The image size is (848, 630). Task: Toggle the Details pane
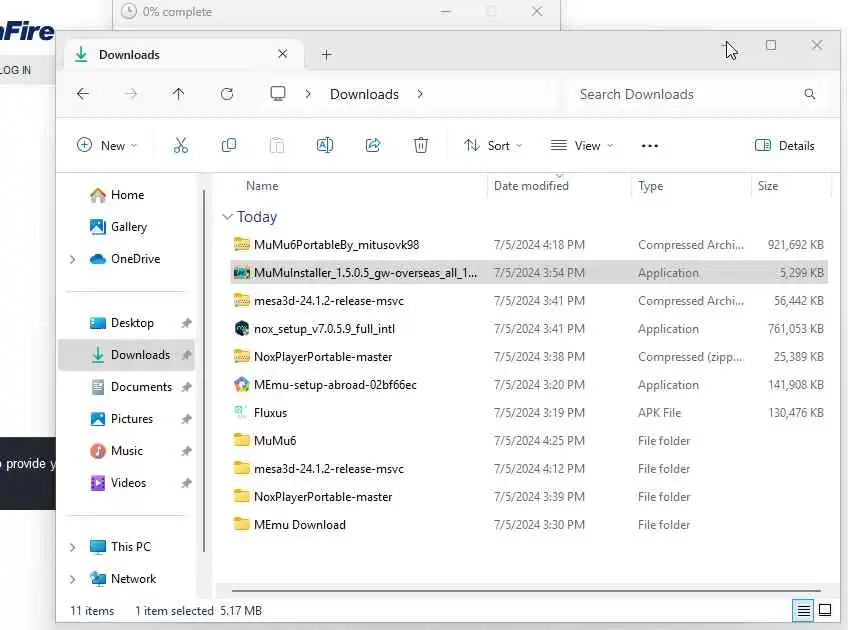click(x=785, y=145)
